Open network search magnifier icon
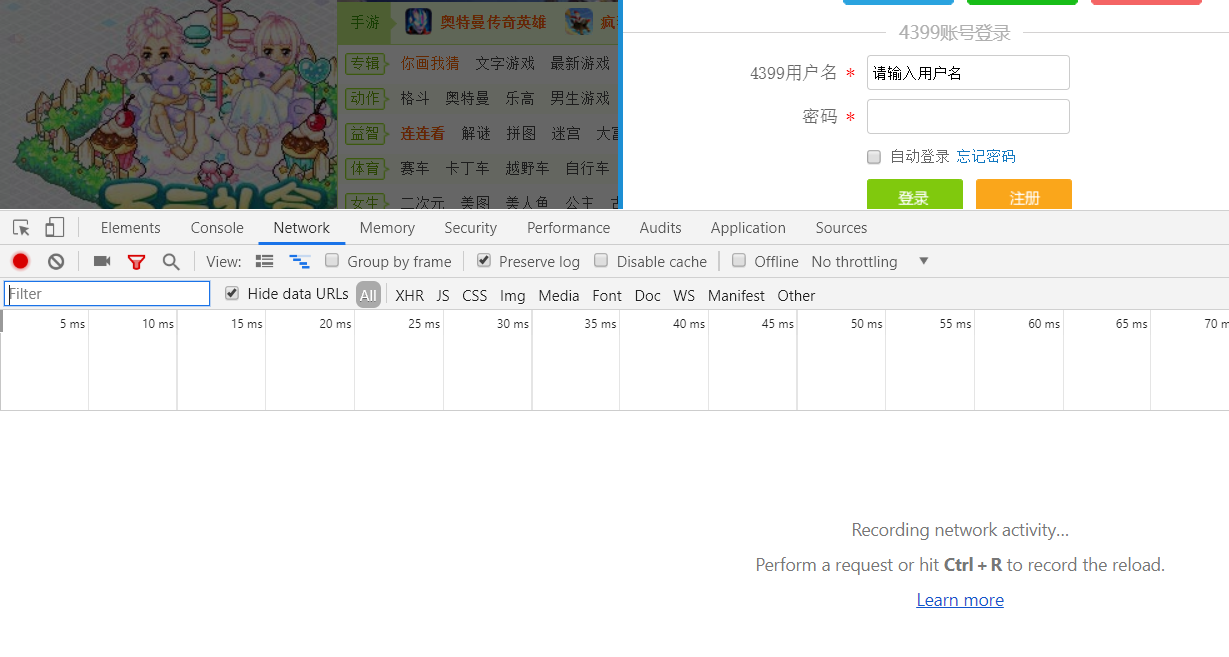The height and width of the screenshot is (657, 1229). click(x=171, y=262)
